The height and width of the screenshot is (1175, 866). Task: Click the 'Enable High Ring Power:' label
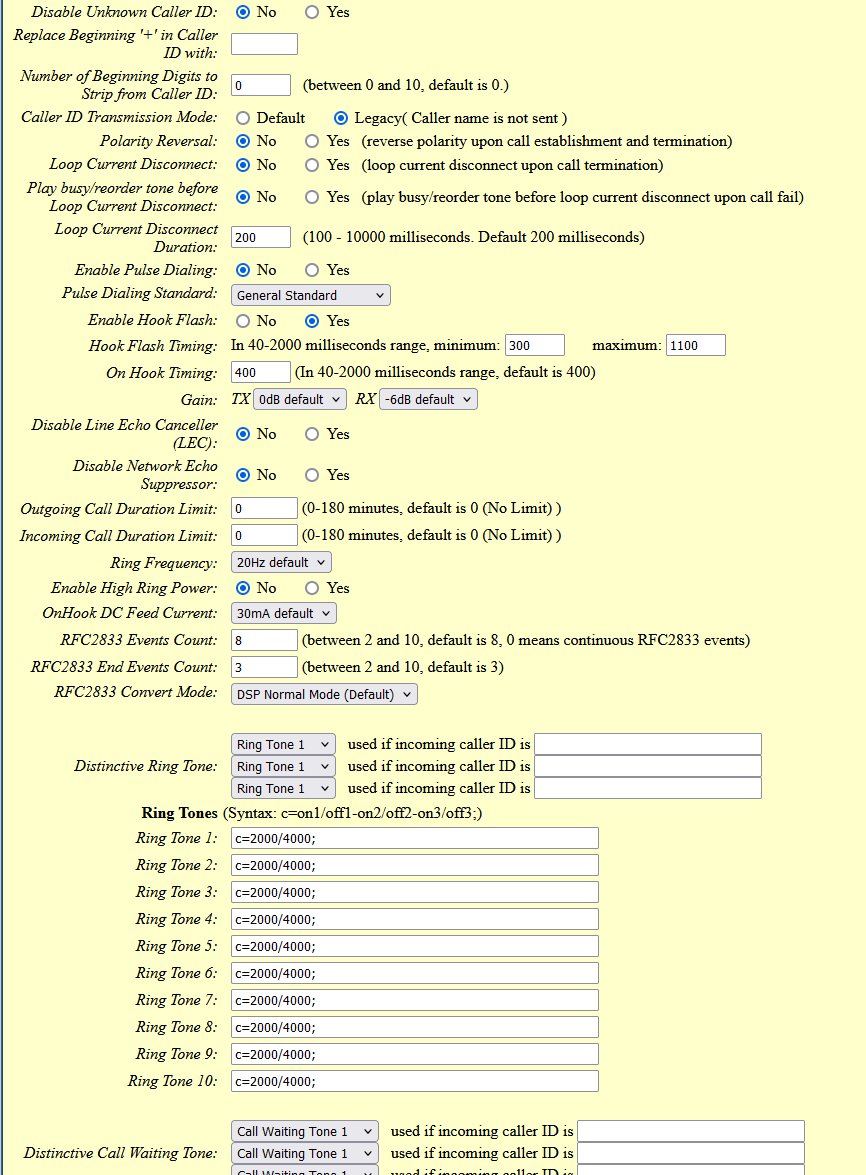coord(134,588)
